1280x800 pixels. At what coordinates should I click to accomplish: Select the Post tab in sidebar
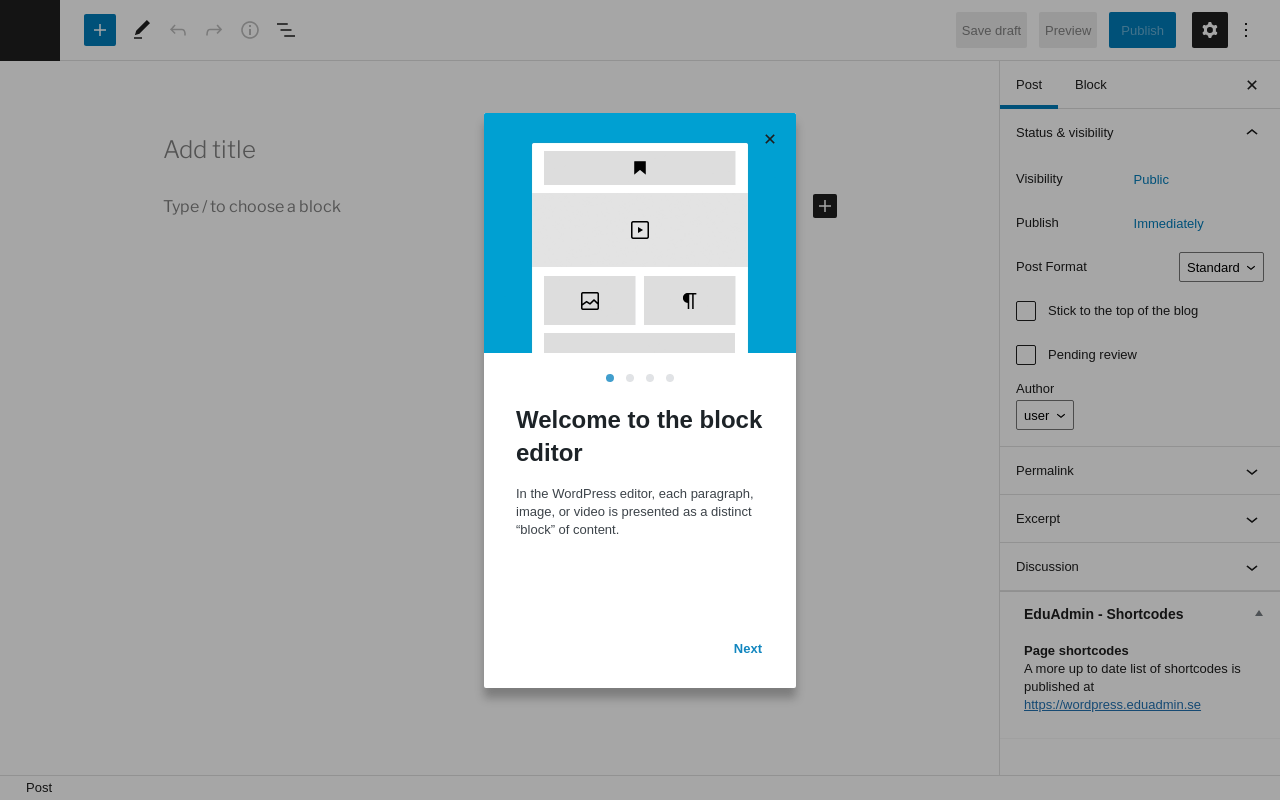click(x=1029, y=85)
